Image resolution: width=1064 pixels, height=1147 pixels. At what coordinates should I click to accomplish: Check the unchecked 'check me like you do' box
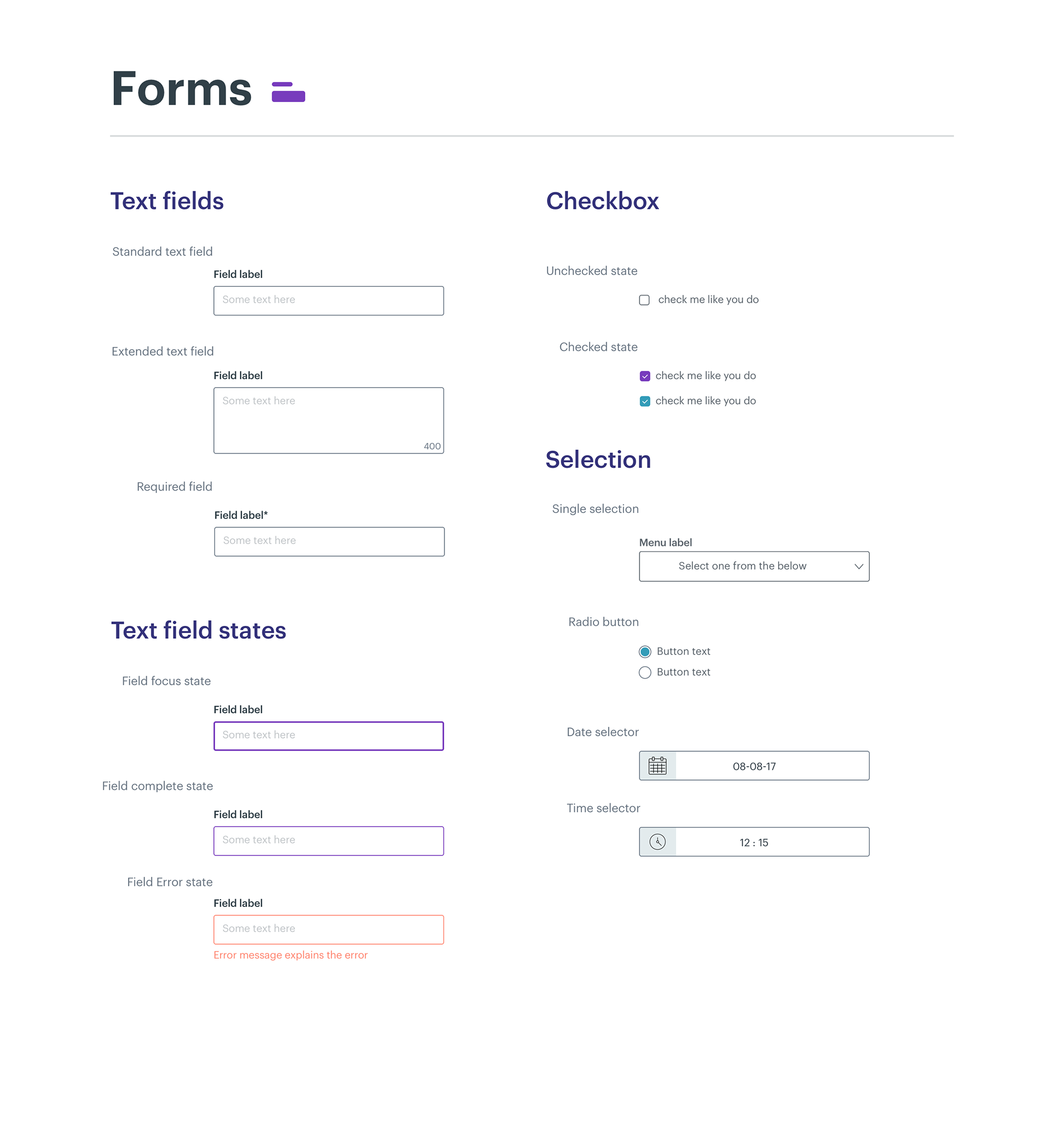pyautogui.click(x=644, y=300)
